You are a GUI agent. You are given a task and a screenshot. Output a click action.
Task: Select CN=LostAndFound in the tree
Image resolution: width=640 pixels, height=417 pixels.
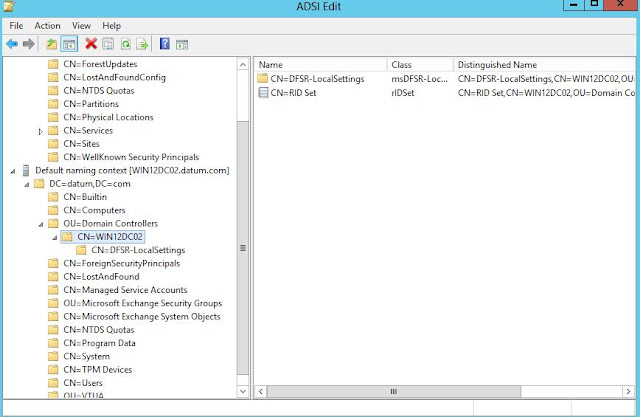coord(101,277)
